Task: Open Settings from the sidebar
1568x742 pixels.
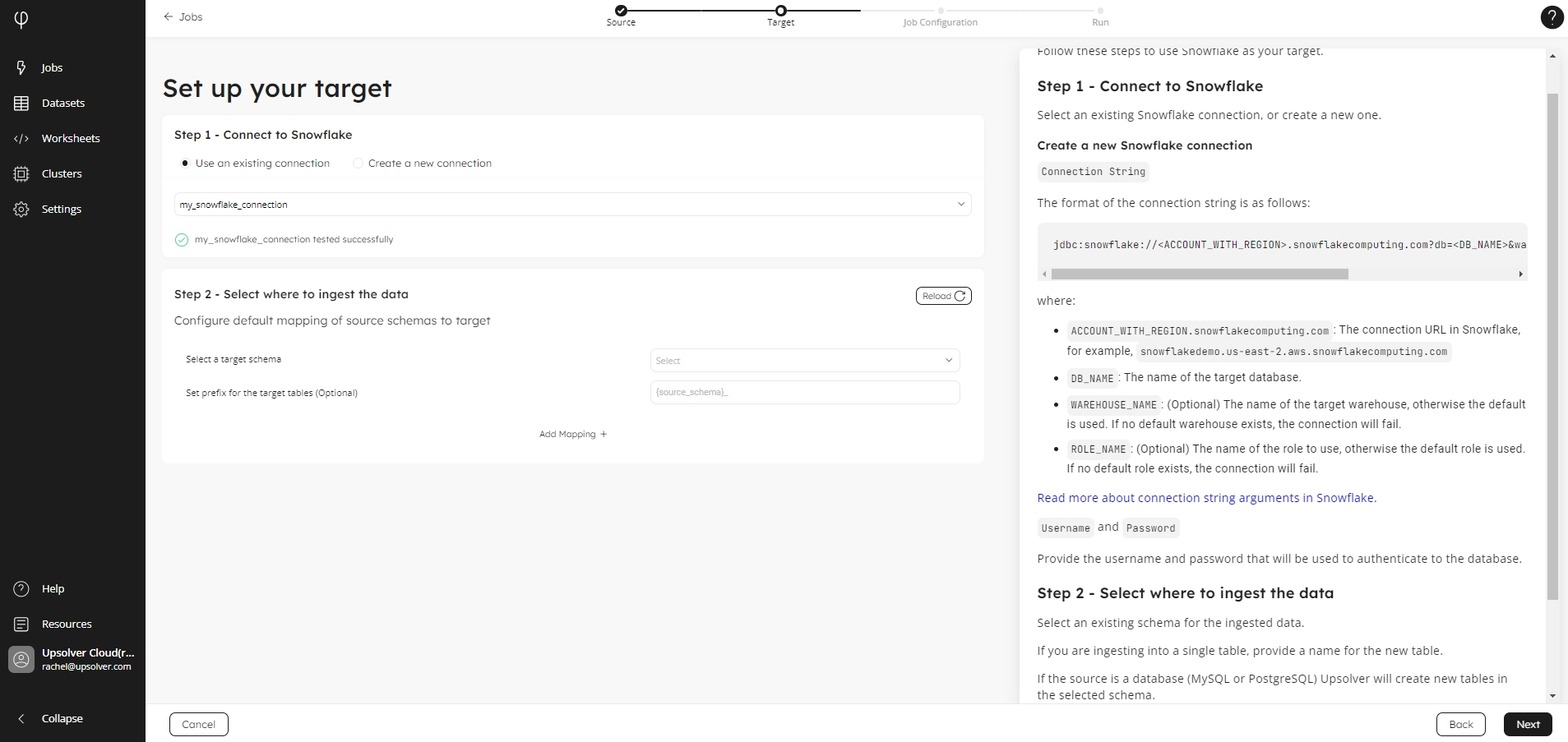Action: coord(61,210)
